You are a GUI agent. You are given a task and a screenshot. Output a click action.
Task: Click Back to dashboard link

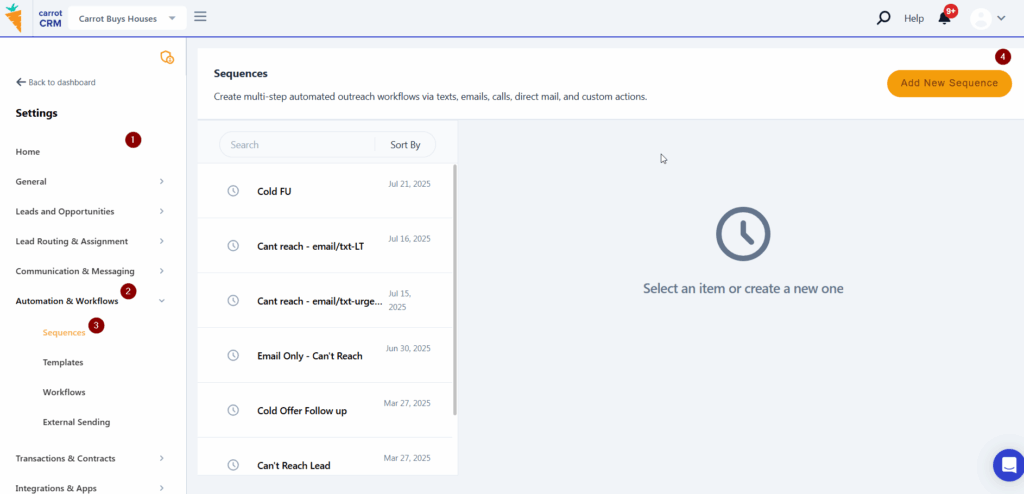pos(56,83)
